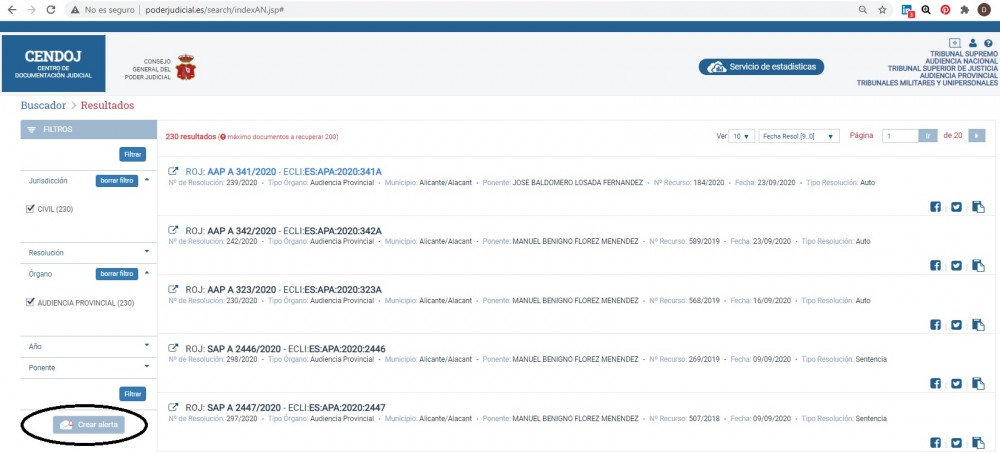
Task: Collapse the Órgano filter section
Action: click(147, 273)
